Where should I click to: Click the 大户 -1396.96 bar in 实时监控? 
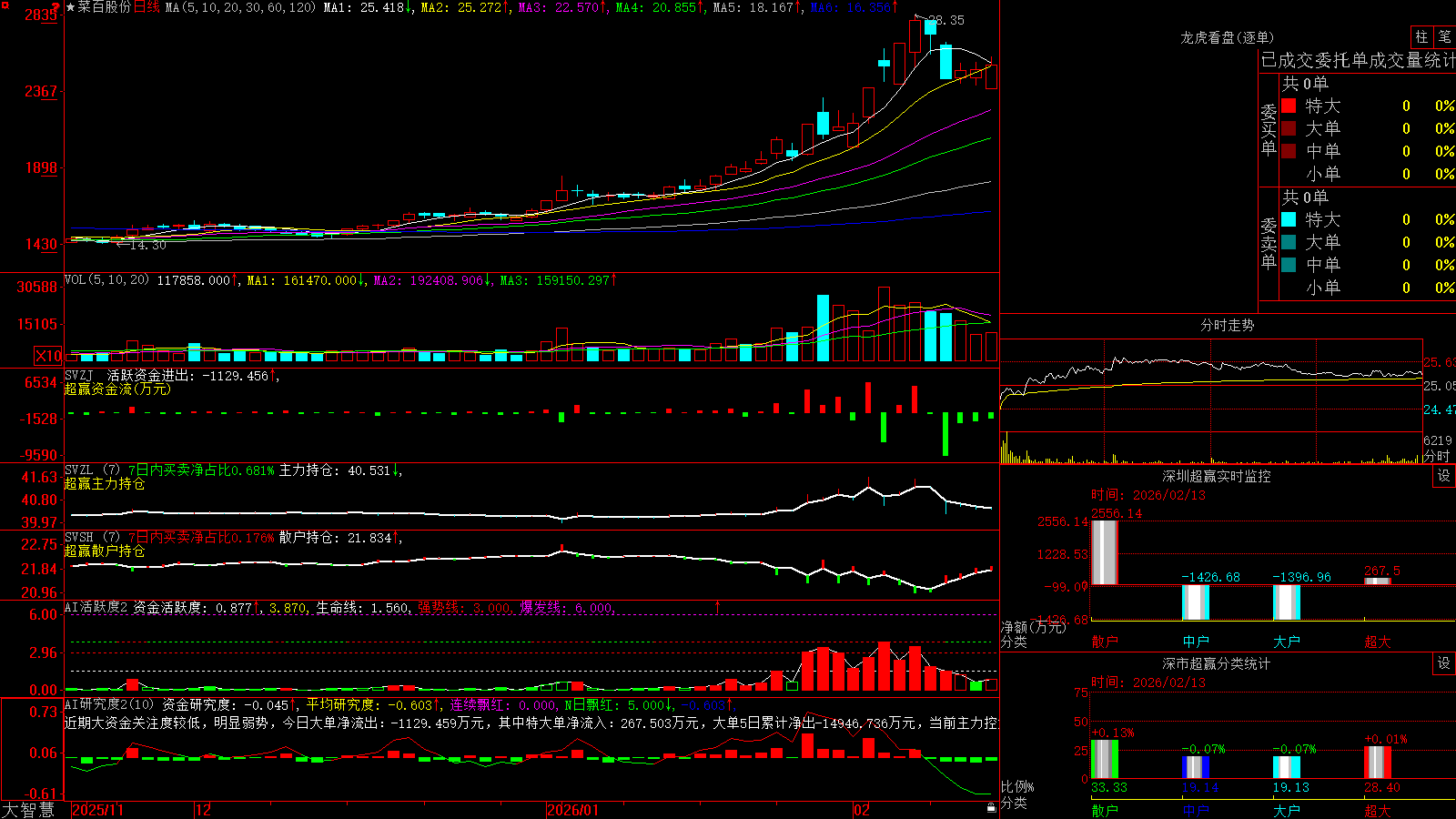click(1287, 602)
